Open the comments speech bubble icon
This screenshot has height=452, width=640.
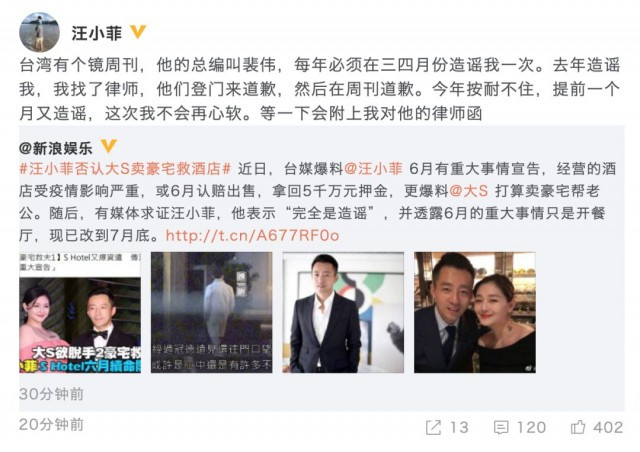point(501,428)
